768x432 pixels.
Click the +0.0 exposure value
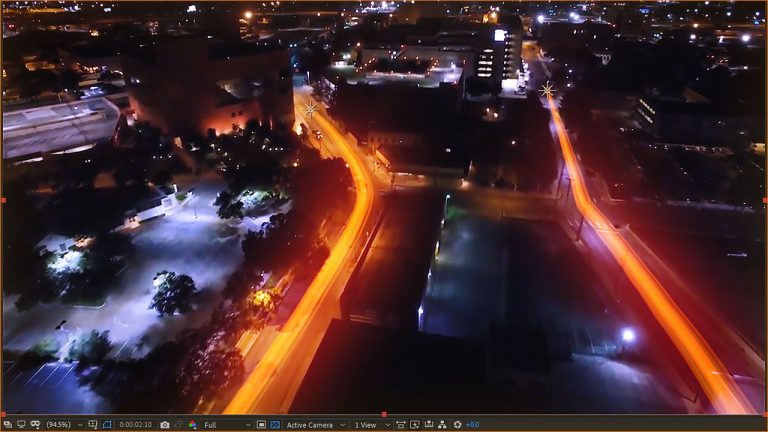[x=472, y=425]
